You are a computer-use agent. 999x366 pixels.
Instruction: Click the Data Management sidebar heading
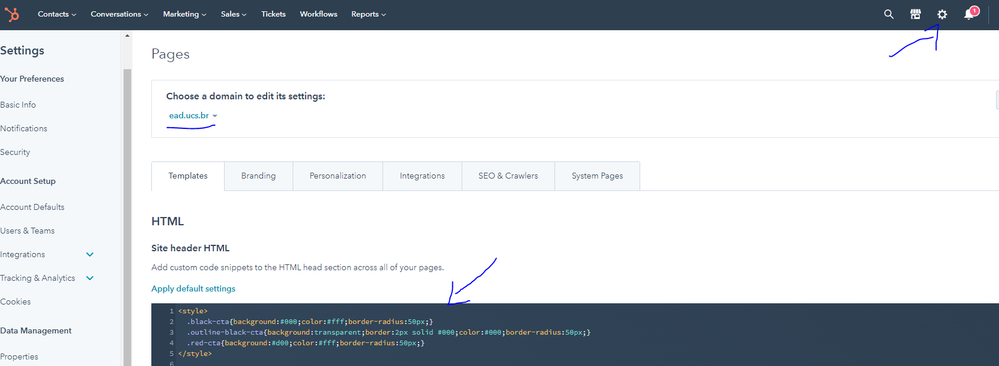click(x=36, y=330)
